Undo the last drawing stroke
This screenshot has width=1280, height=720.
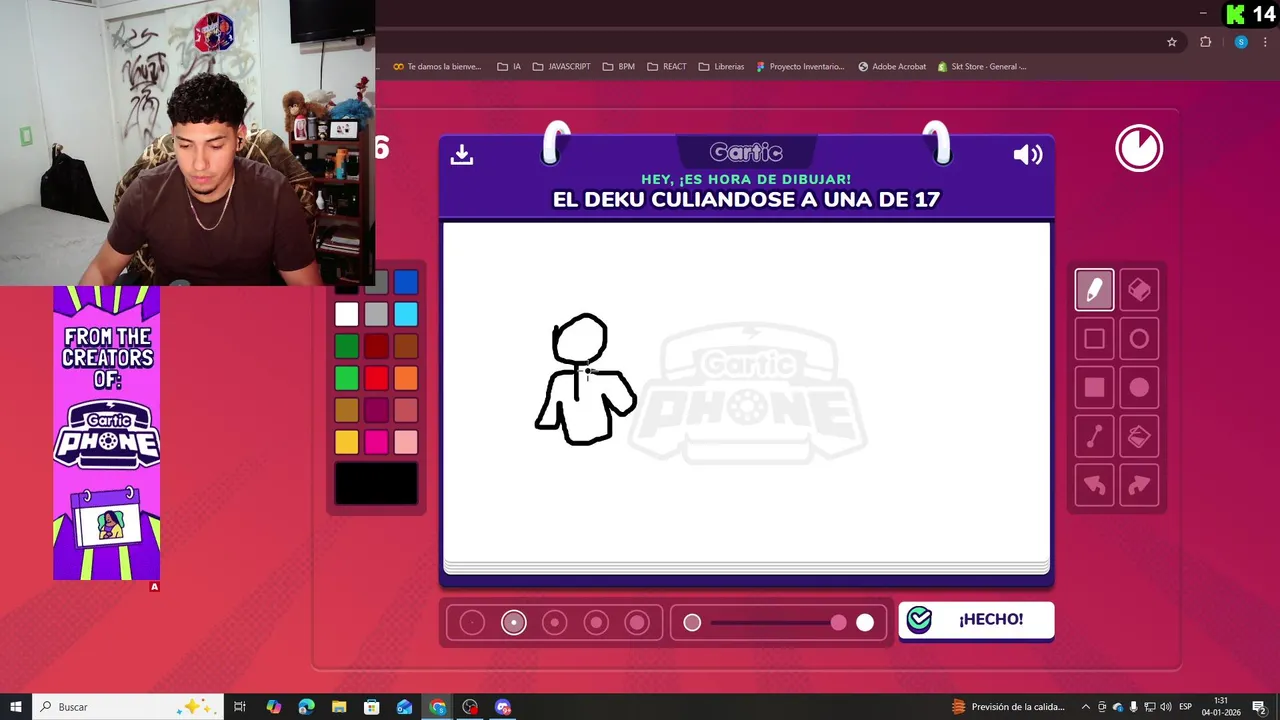click(1094, 486)
